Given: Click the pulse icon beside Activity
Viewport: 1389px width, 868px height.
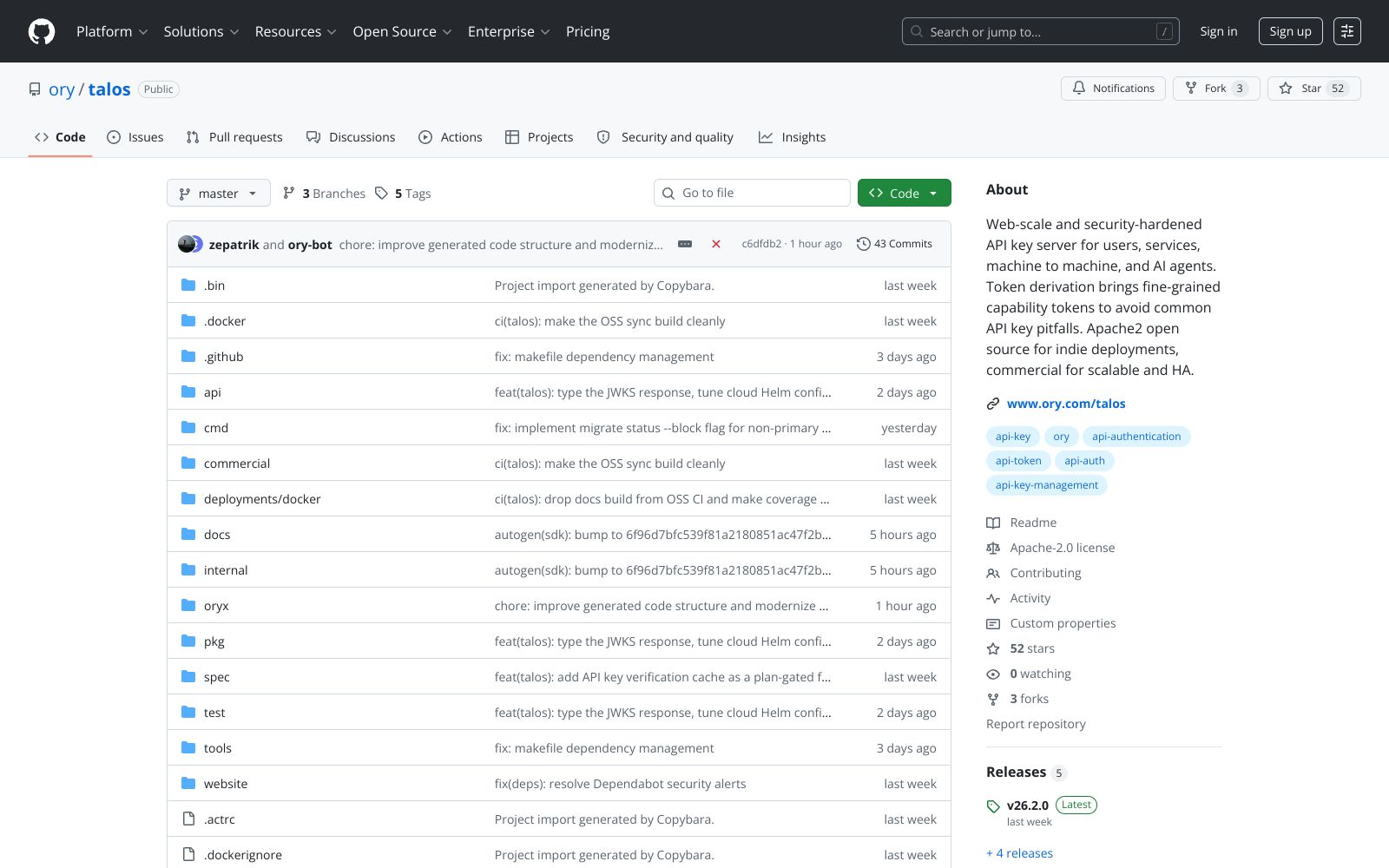Looking at the screenshot, I should point(993,598).
